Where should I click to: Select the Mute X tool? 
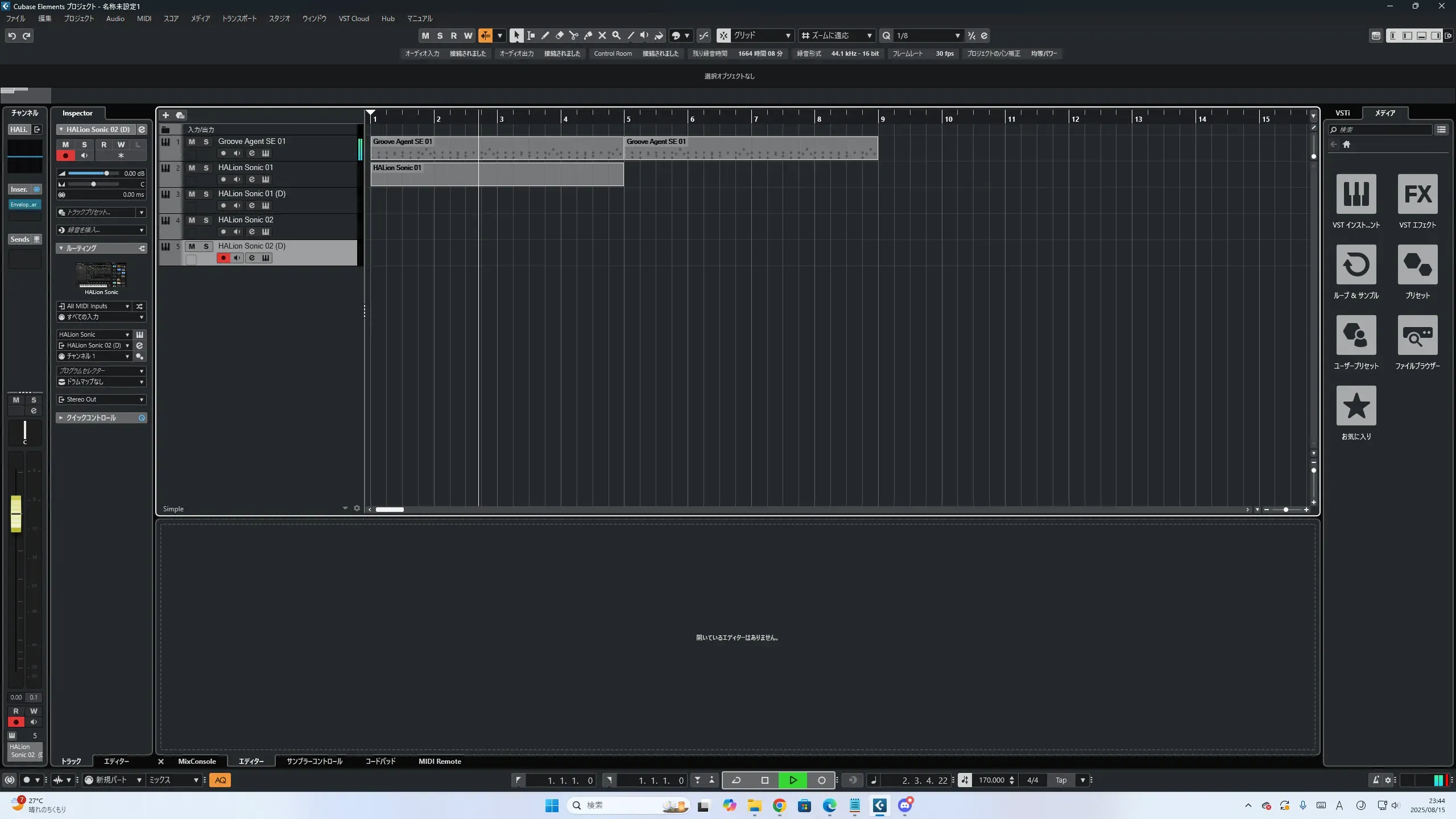coord(602,36)
